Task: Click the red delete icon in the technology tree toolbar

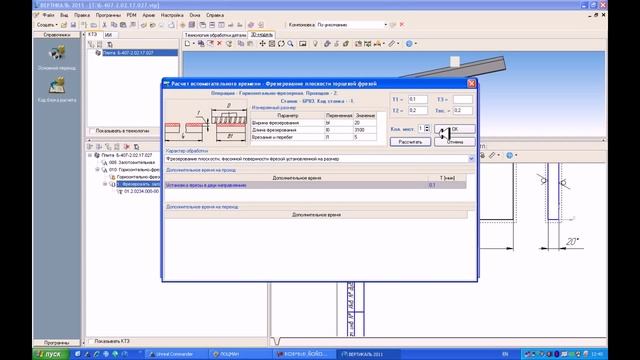Action: tap(127, 147)
